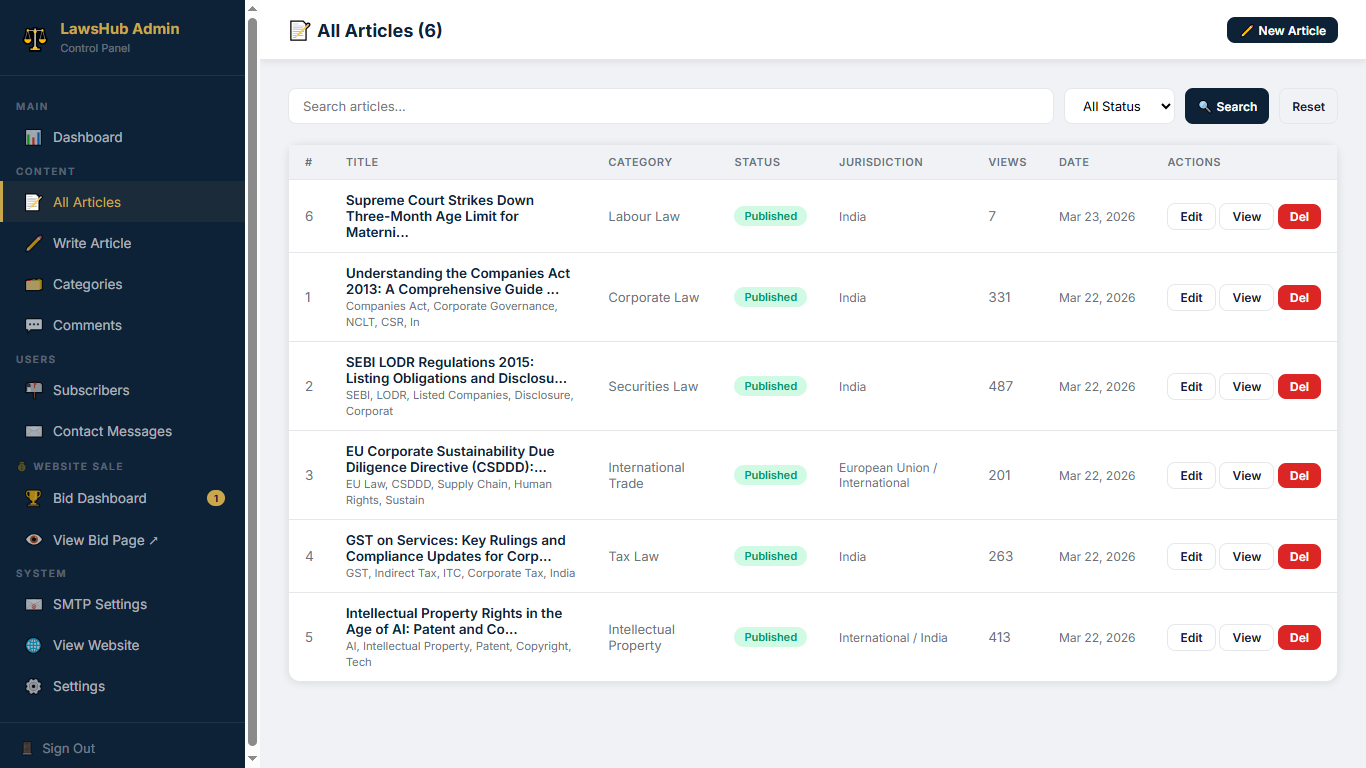The width and height of the screenshot is (1366, 768).
Task: Click the Subscribers mailbox icon
Action: point(34,390)
